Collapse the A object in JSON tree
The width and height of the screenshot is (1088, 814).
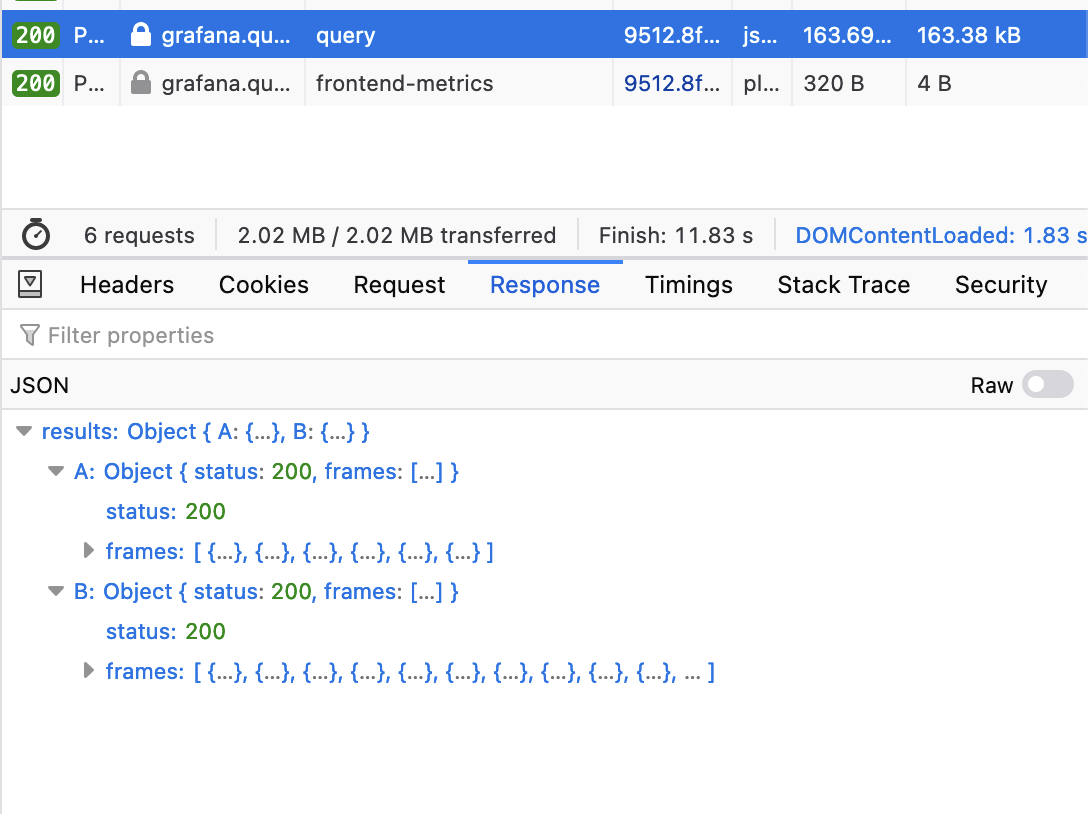pos(55,471)
